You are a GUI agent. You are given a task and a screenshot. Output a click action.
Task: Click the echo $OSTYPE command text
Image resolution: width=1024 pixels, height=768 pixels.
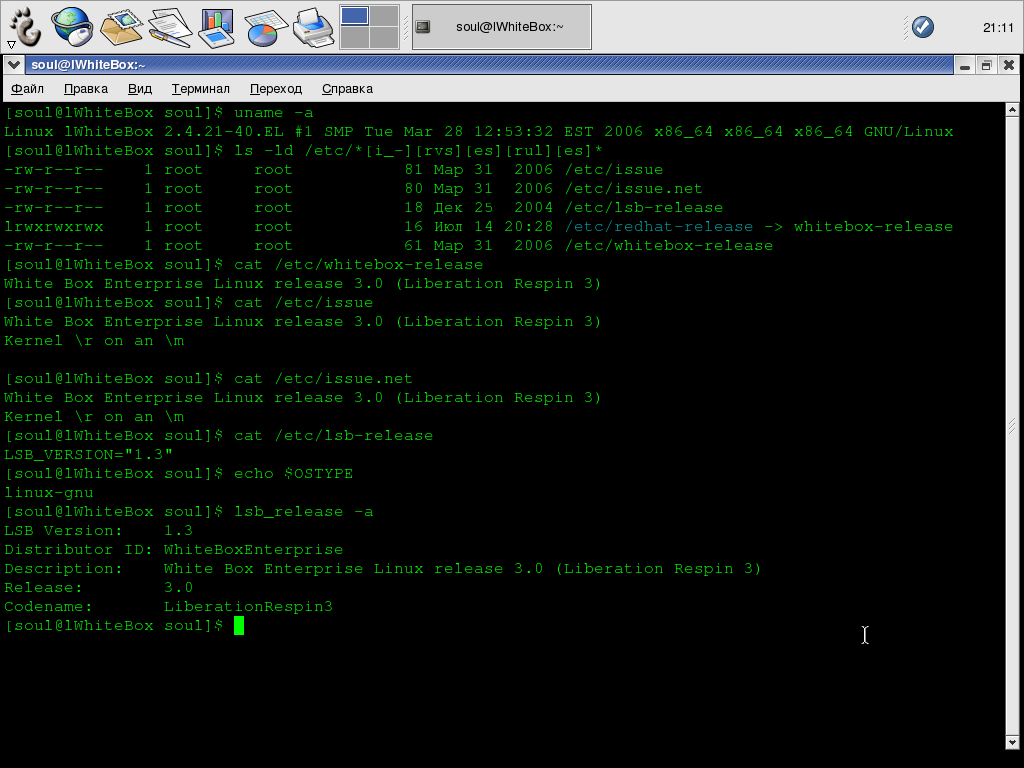coord(293,473)
